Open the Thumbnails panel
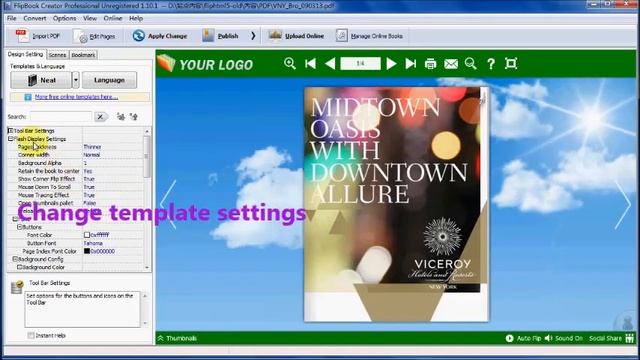This screenshot has width=640, height=360. (x=178, y=338)
